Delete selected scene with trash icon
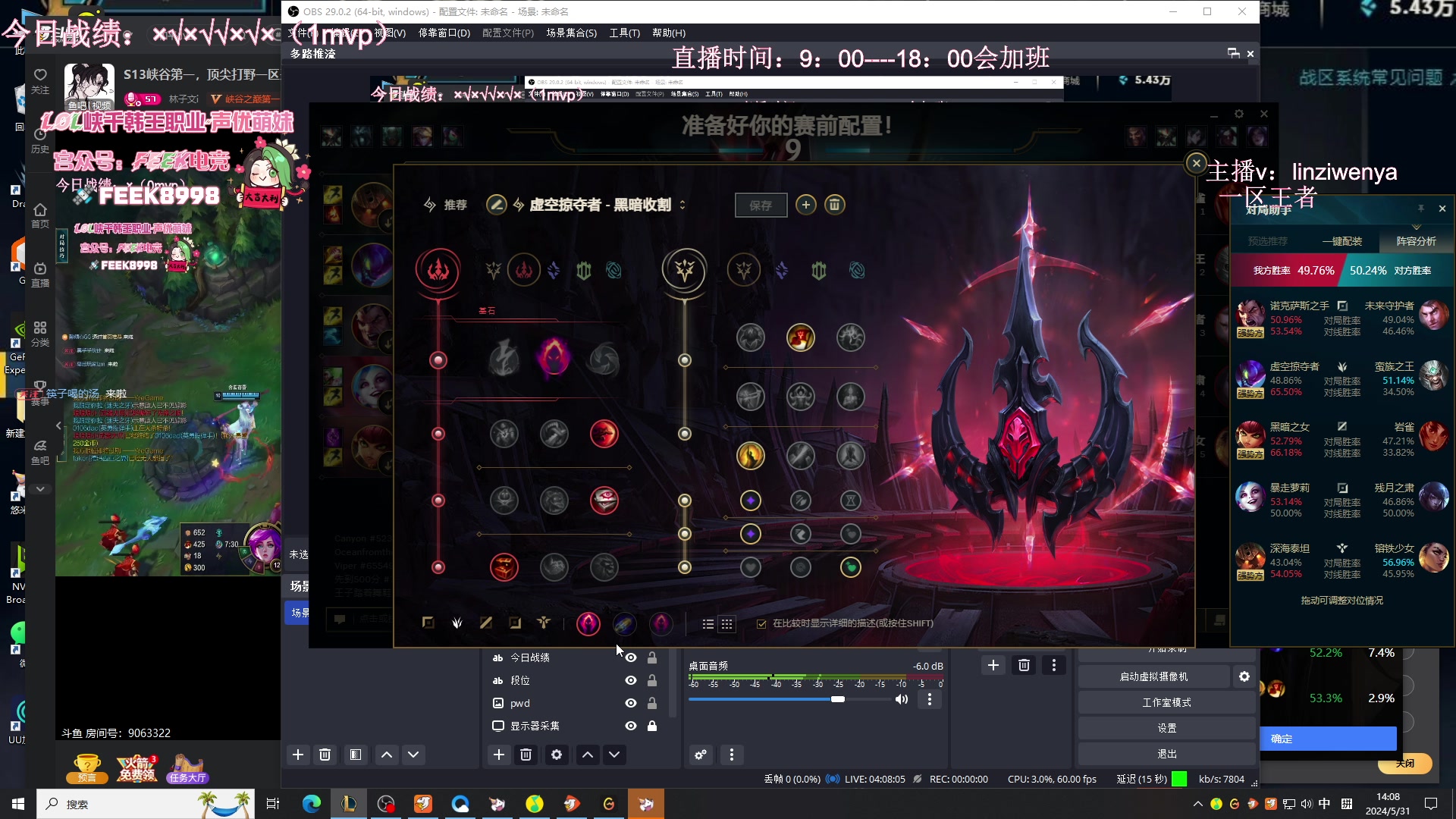Viewport: 1456px width, 819px height. (325, 755)
